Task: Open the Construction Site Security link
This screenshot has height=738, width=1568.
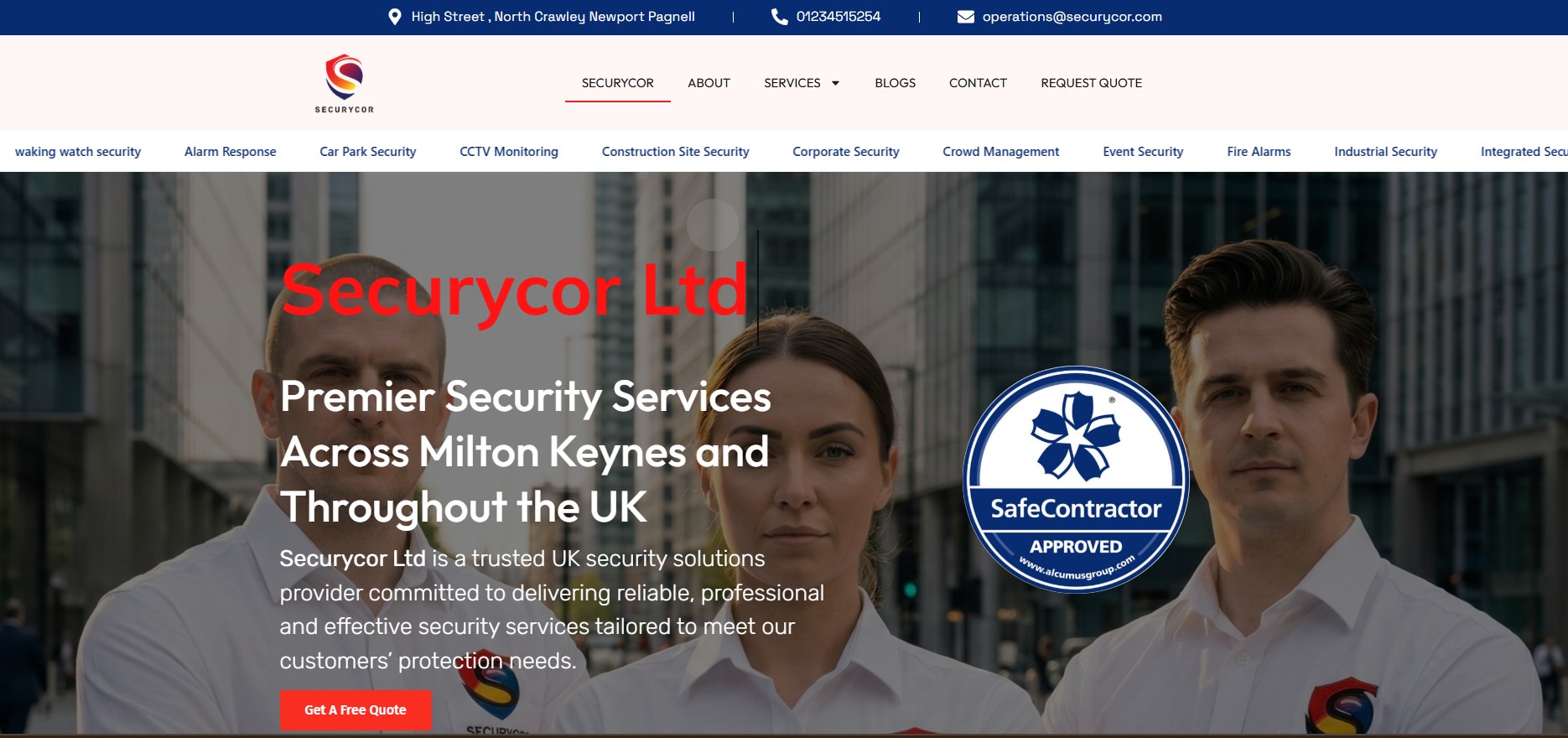Action: click(x=676, y=152)
